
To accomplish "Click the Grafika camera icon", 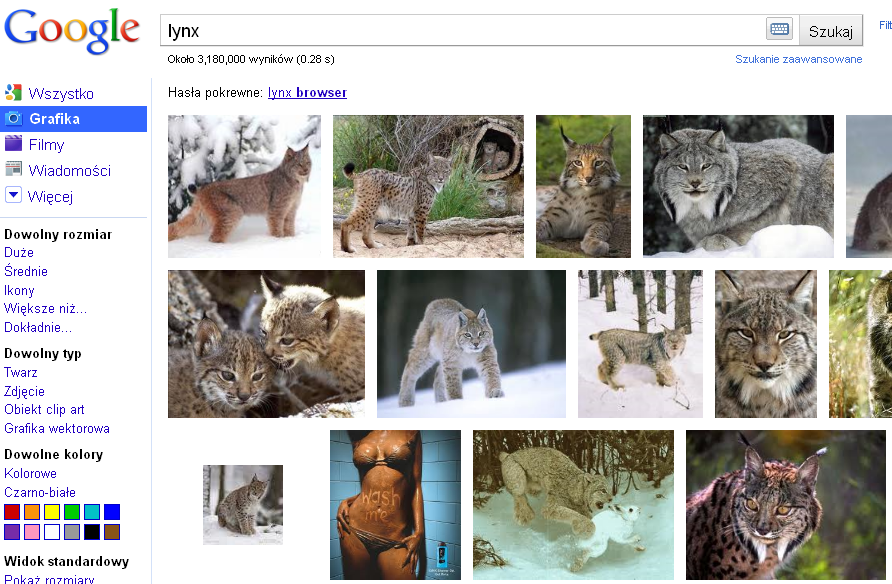I will 13,119.
